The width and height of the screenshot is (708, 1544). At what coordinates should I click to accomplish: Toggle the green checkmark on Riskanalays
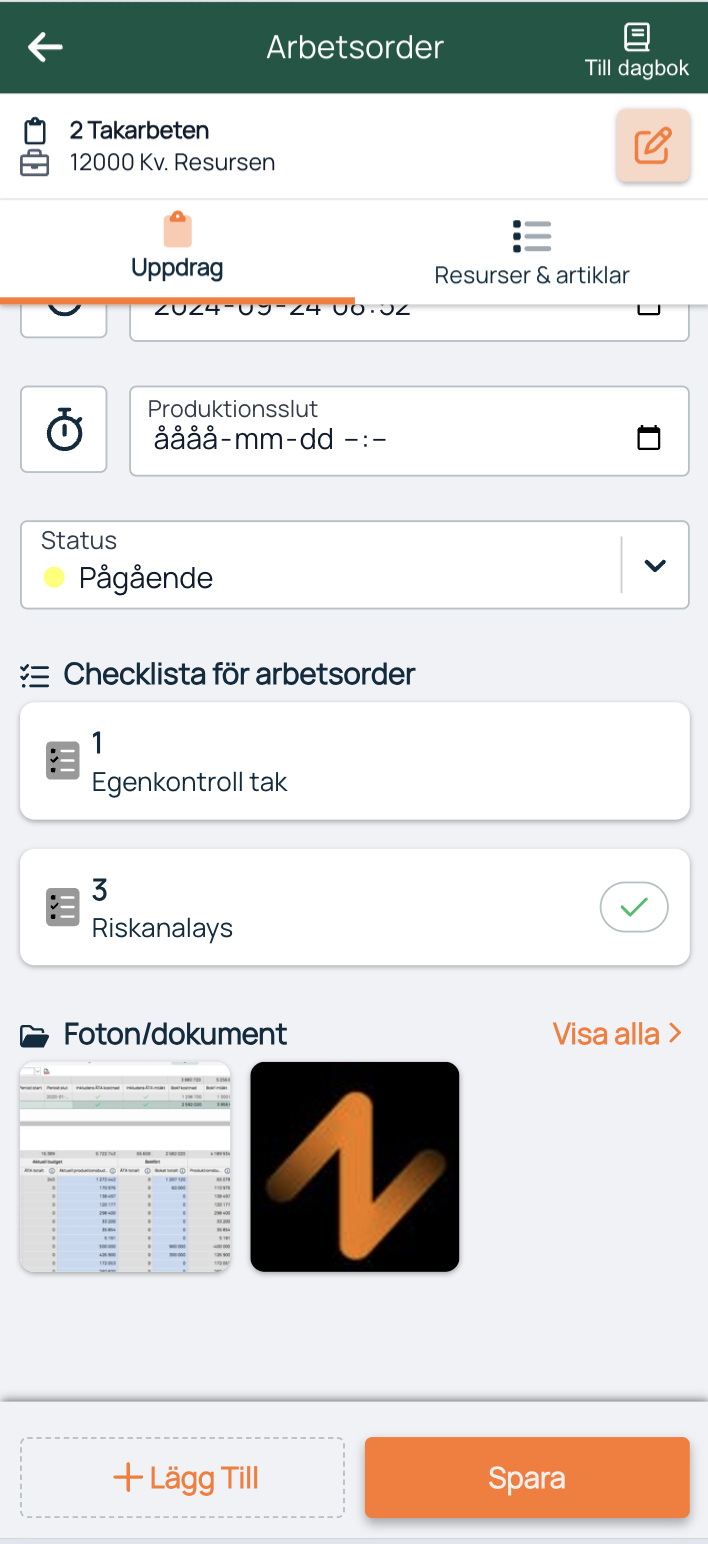pyautogui.click(x=634, y=907)
